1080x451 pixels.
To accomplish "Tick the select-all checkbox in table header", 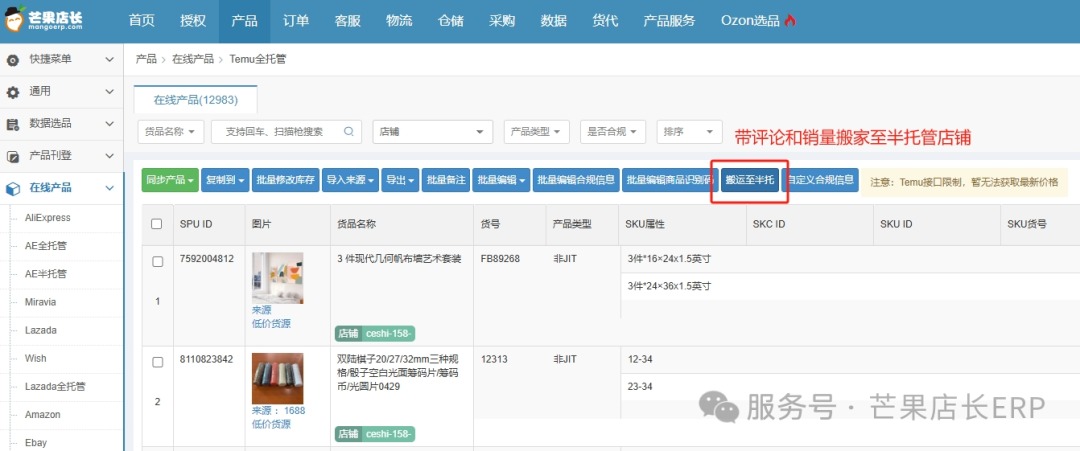I will (x=156, y=224).
